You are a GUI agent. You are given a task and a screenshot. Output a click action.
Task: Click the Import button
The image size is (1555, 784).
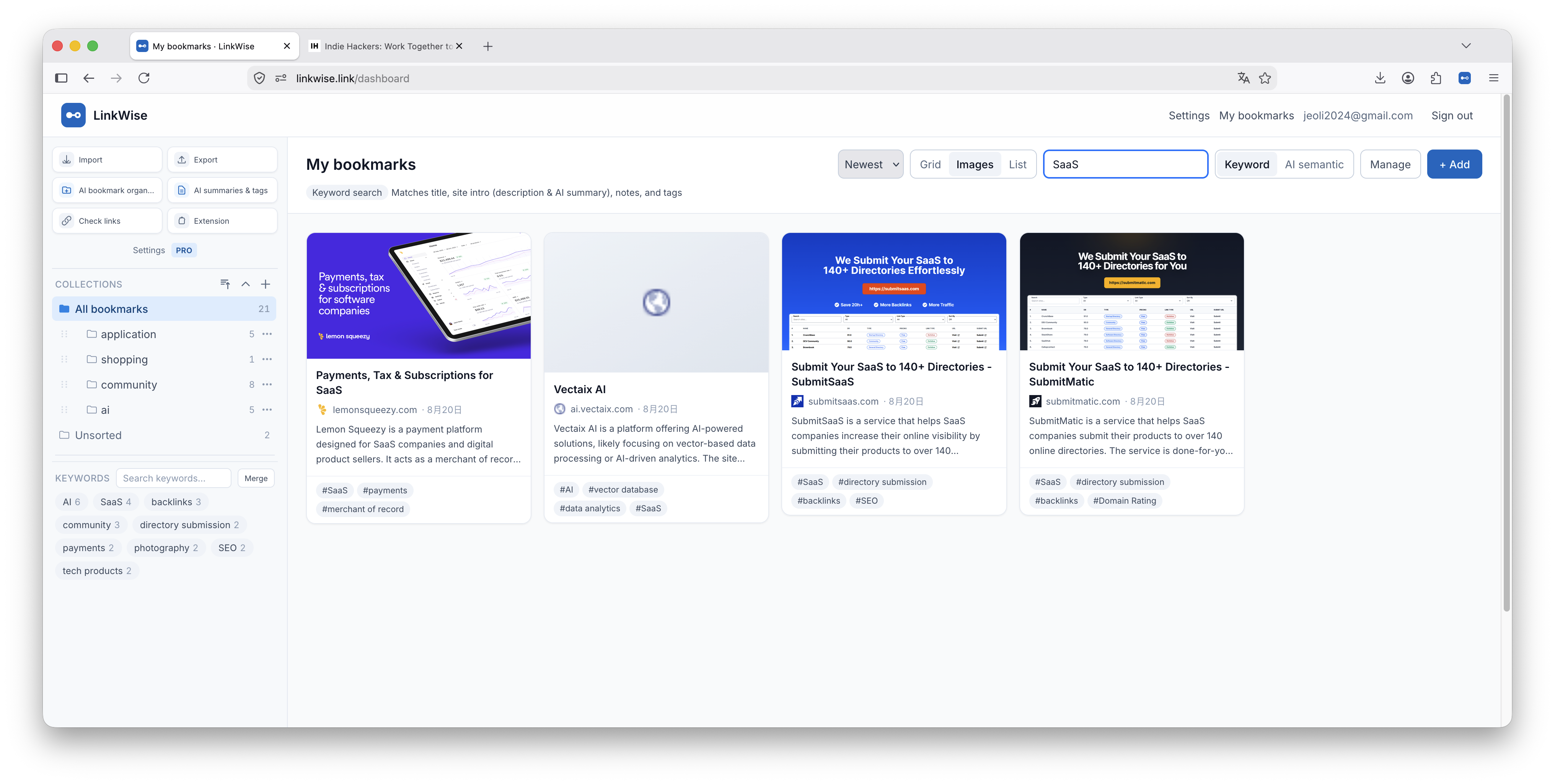point(107,159)
